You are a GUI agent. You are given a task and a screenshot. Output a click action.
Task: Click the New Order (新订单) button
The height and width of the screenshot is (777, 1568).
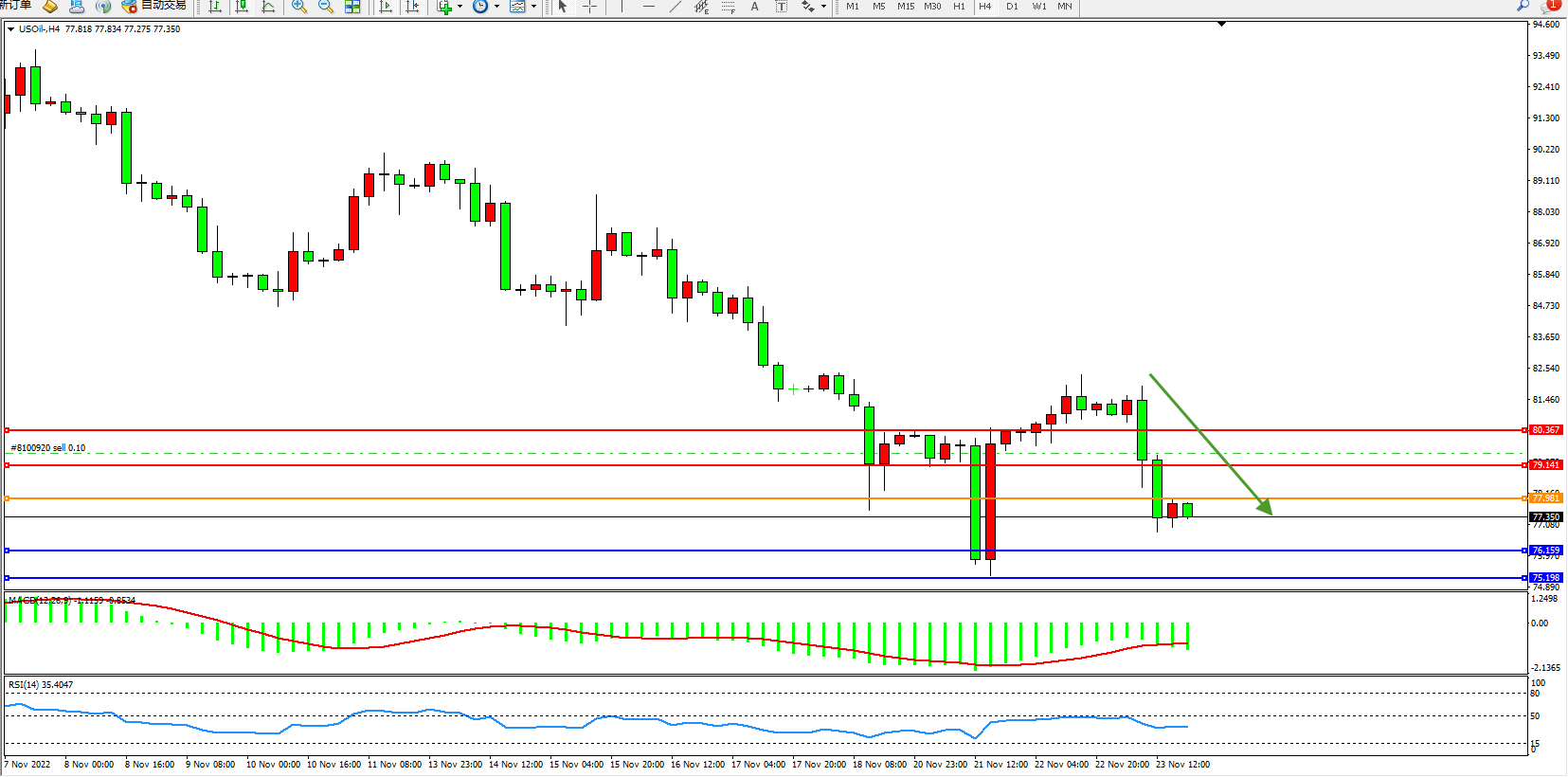click(15, 6)
